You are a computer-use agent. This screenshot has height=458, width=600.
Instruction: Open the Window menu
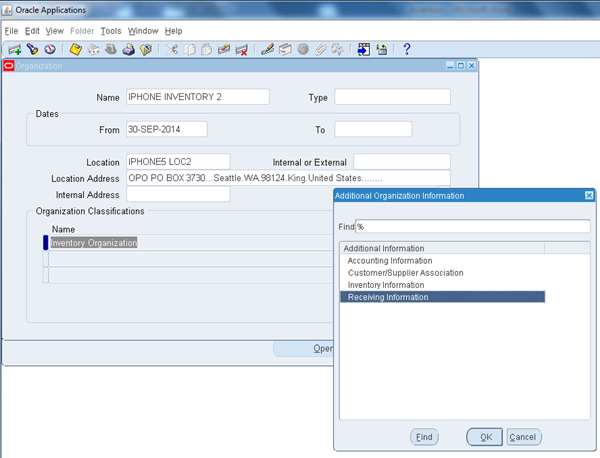(x=143, y=31)
